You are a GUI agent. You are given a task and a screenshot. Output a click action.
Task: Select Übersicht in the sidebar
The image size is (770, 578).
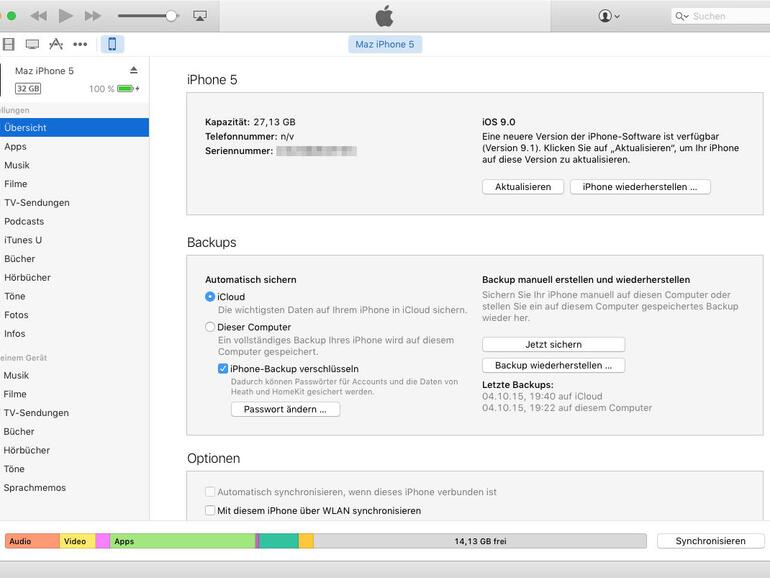pos(74,128)
